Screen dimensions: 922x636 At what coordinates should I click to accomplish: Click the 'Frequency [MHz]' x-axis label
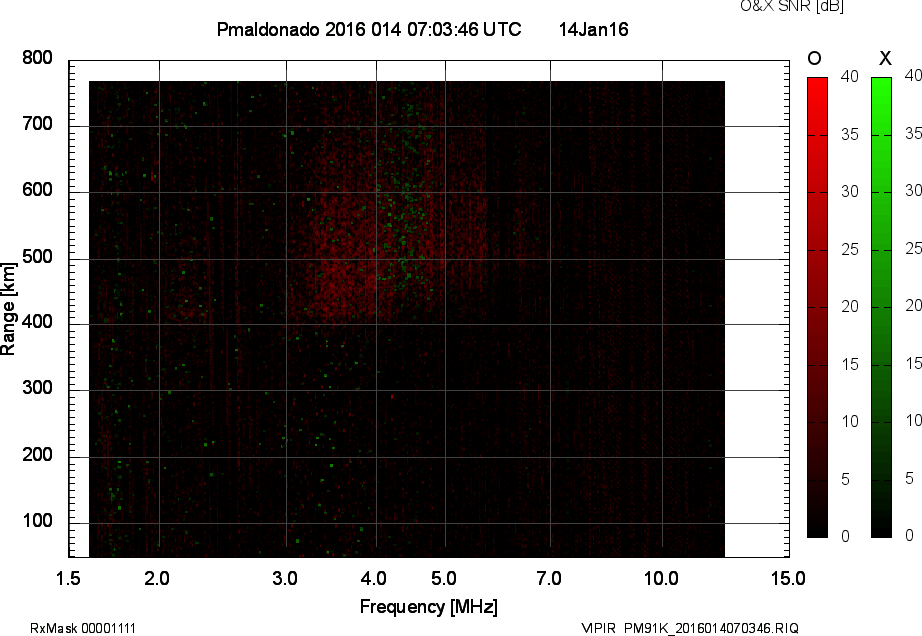point(429,607)
